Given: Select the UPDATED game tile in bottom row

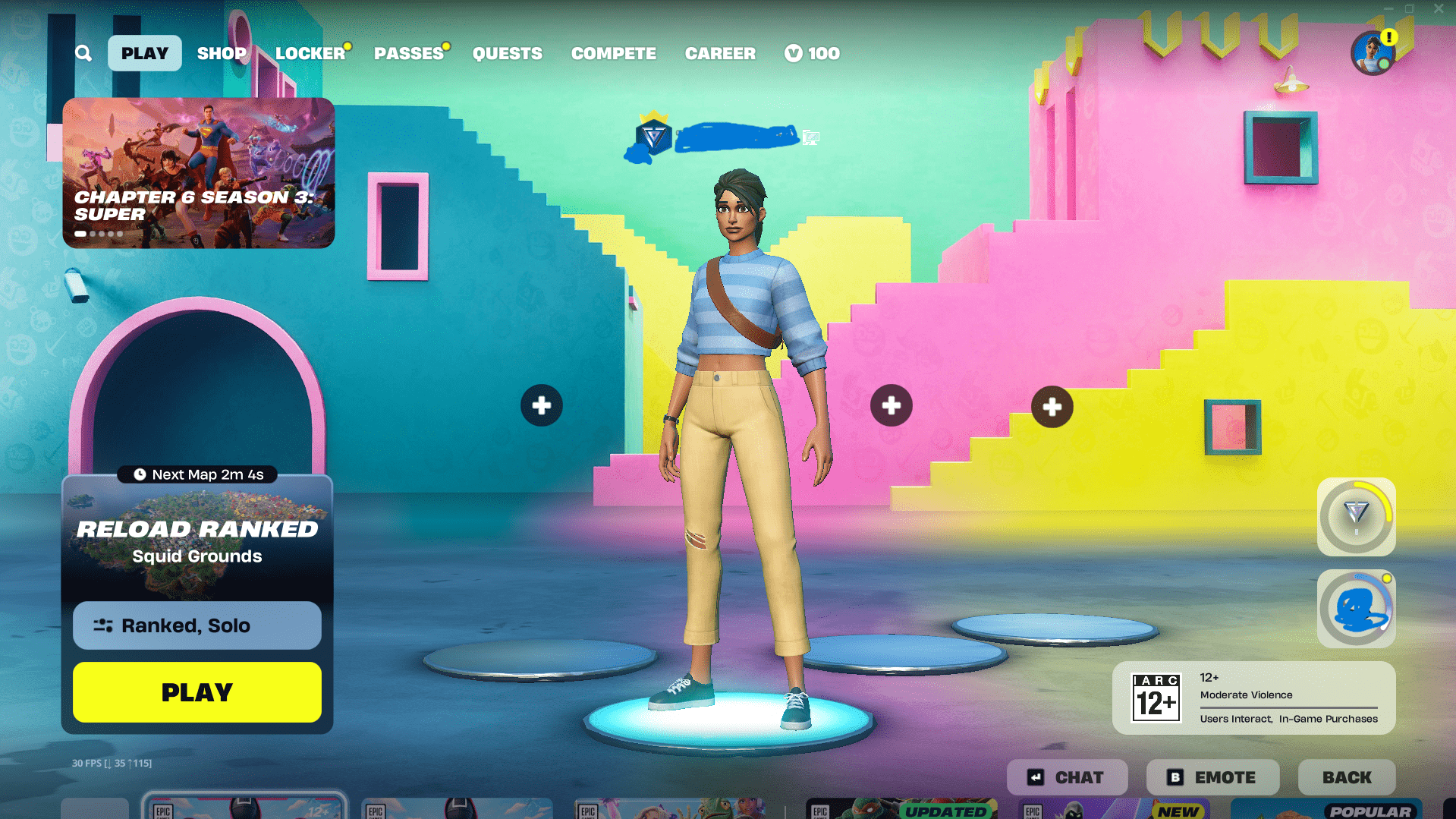Looking at the screenshot, I should [901, 808].
